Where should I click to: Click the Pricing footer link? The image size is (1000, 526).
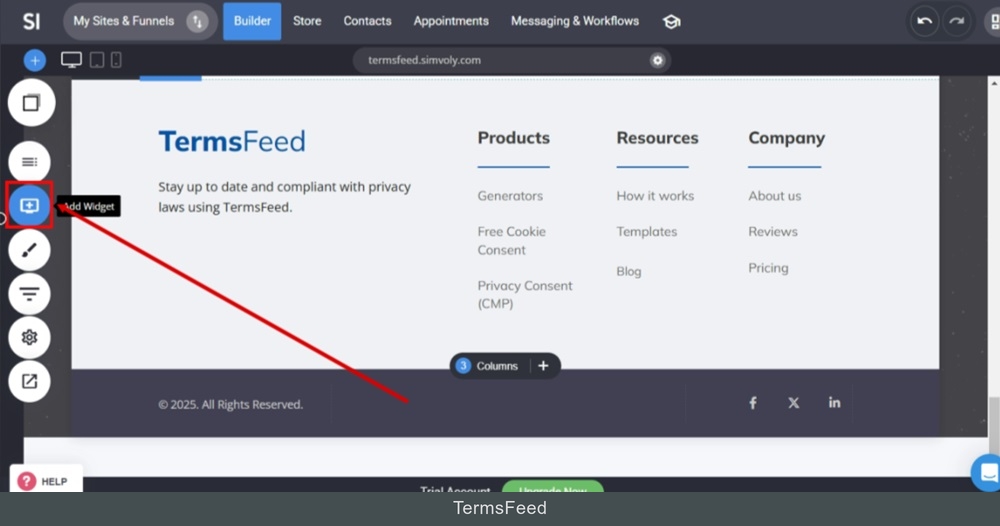[x=768, y=268]
